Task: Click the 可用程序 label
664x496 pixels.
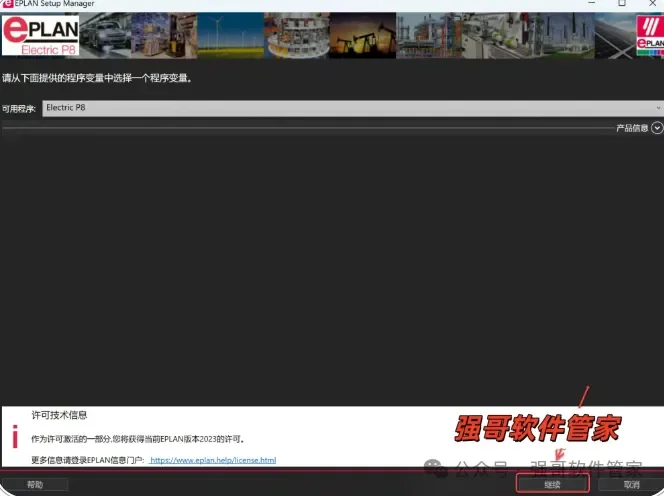Action: click(x=19, y=109)
